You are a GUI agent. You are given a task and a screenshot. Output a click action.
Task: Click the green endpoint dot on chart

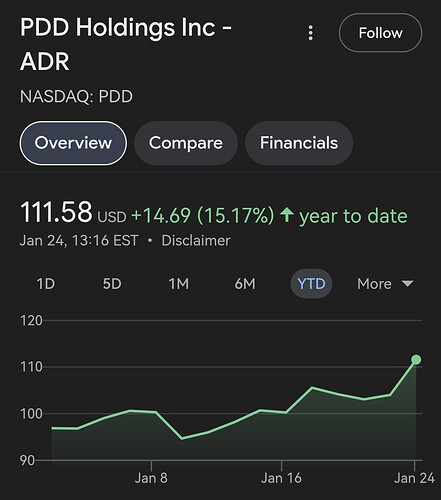(416, 360)
